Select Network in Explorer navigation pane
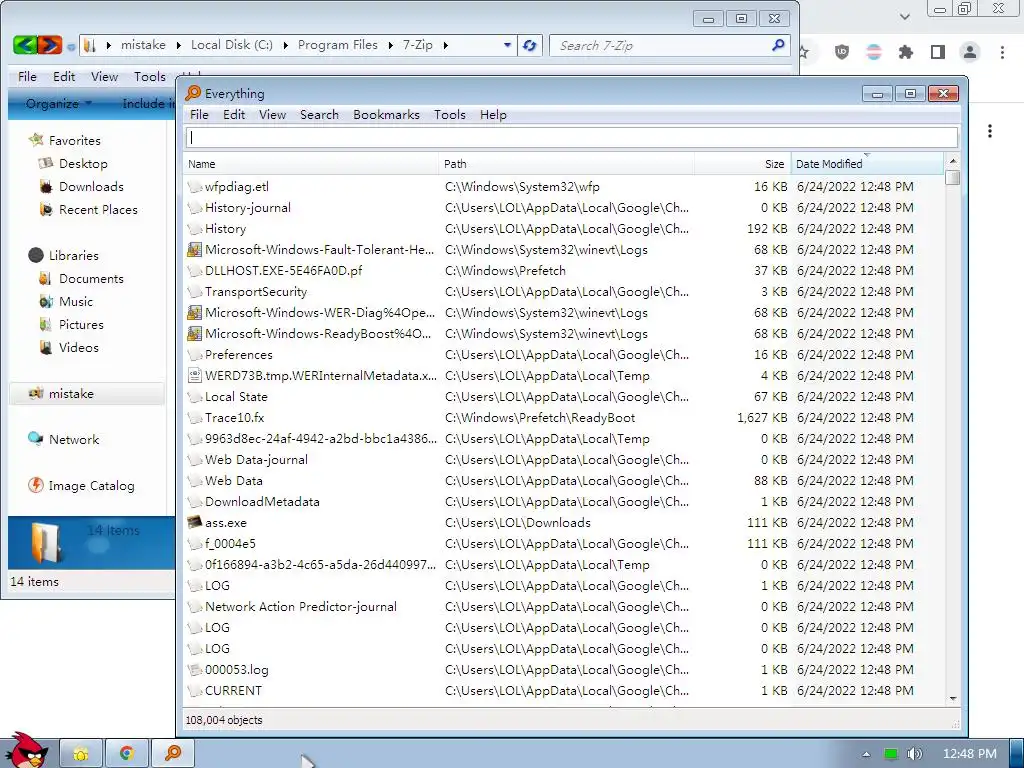The image size is (1024, 768). (x=74, y=440)
